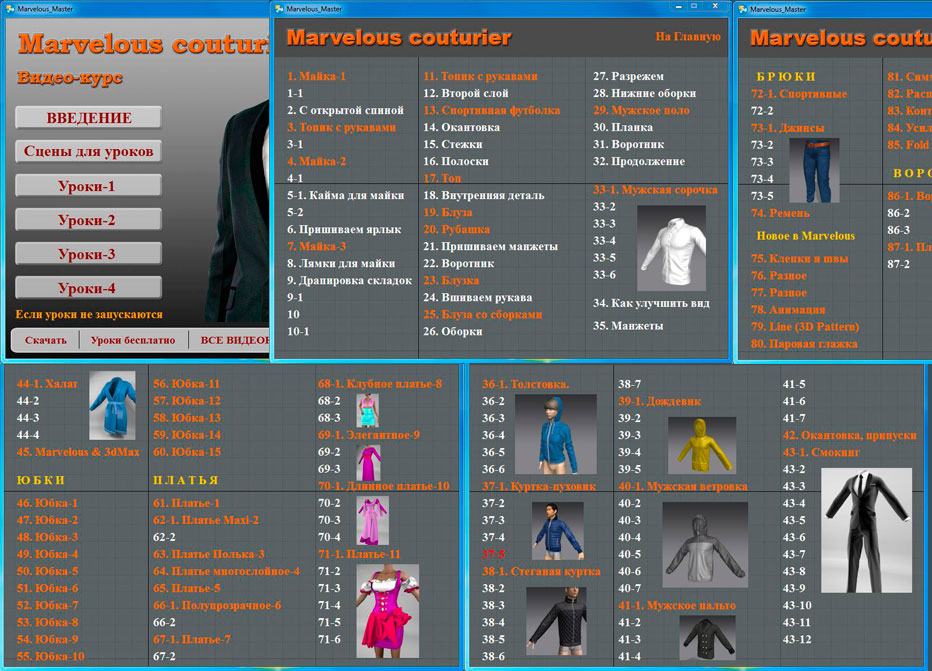
Task: Open lesson 61. Платье-1
Action: click(187, 503)
